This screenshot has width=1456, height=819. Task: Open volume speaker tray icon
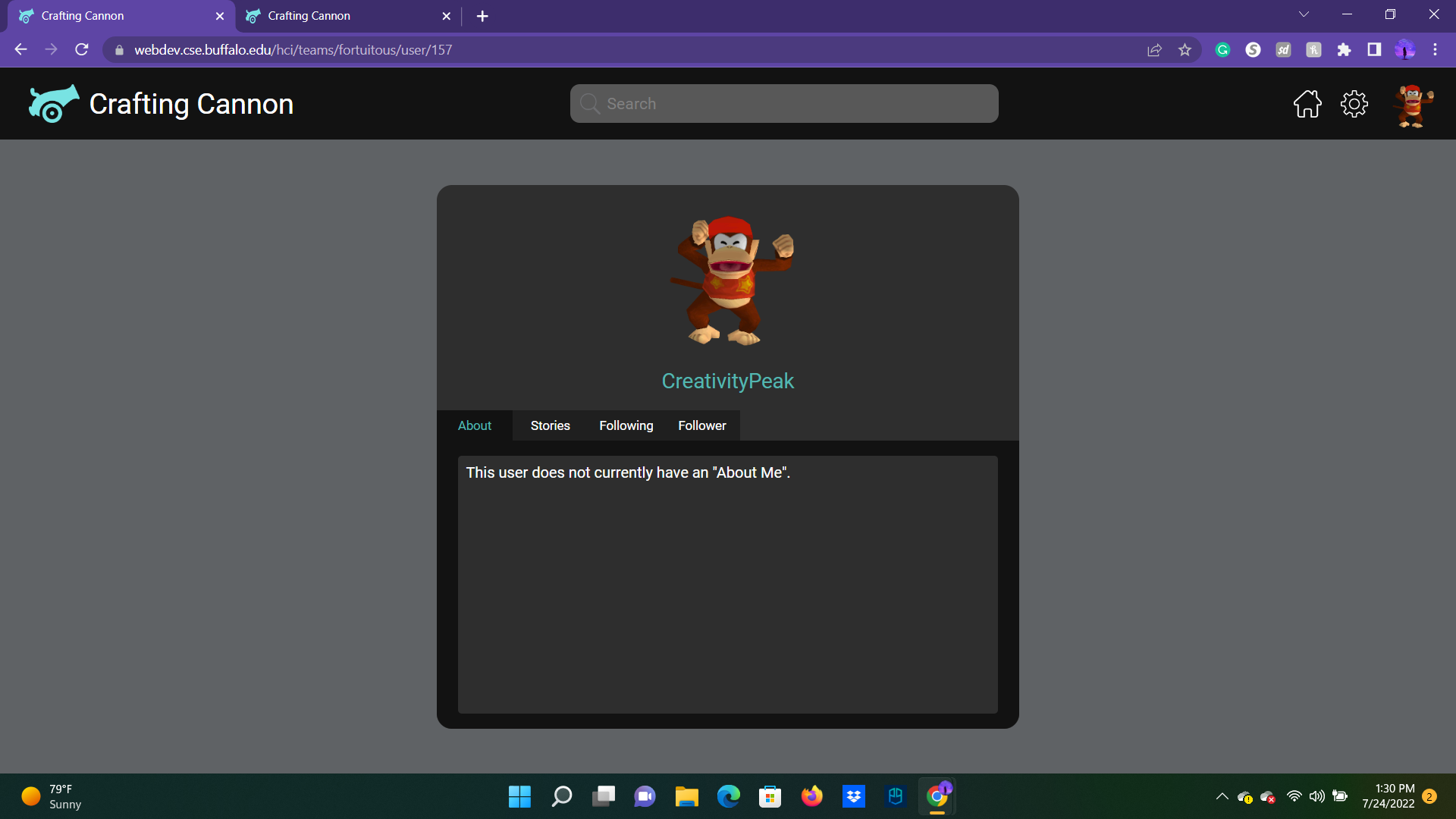(1317, 796)
